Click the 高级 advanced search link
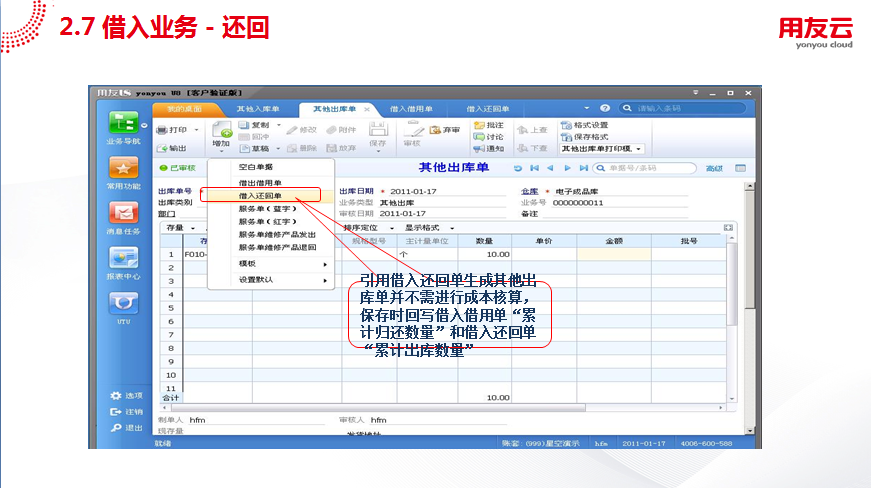The image size is (871, 488). [x=714, y=168]
